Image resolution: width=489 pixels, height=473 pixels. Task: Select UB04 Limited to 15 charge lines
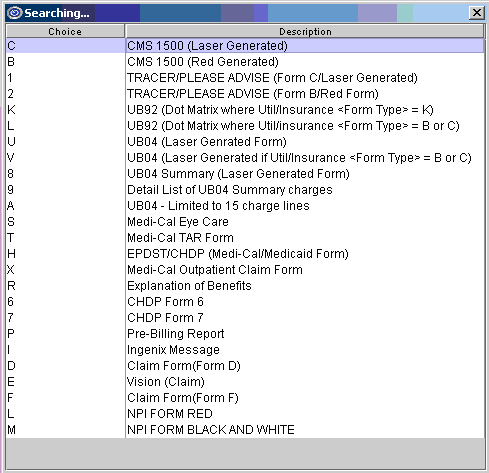pos(245,206)
